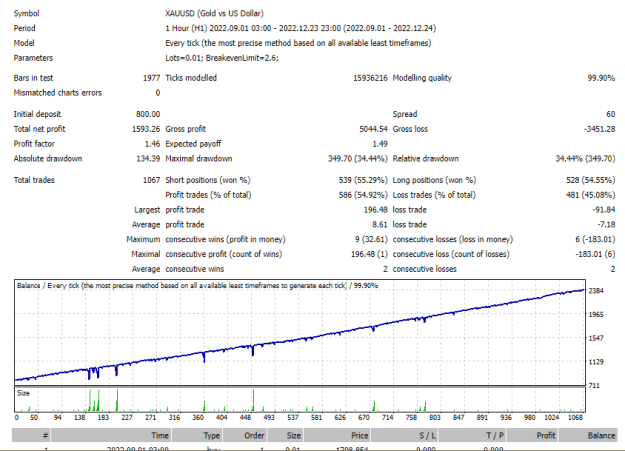This screenshot has height=451, width=625.
Task: Click the 711 balance axis label
Action: coord(594,386)
